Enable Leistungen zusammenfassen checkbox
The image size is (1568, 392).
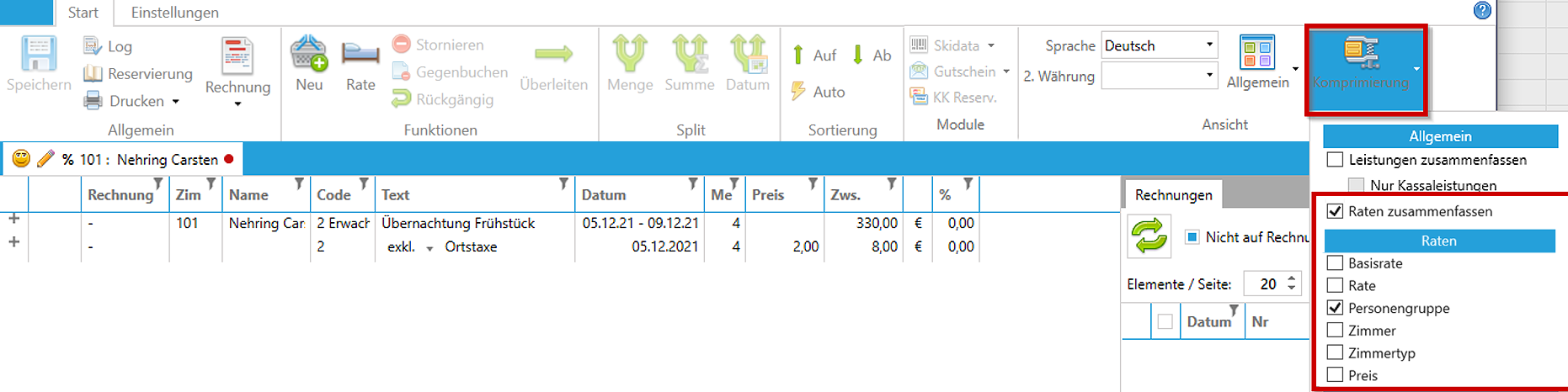(x=1335, y=160)
